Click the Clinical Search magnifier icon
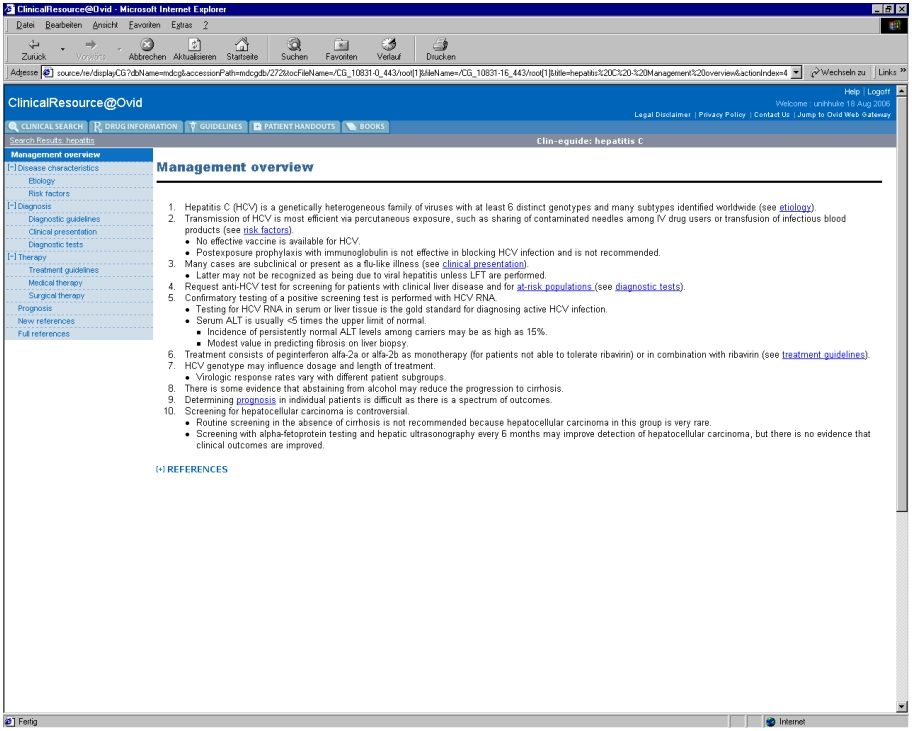The height and width of the screenshot is (731, 912). (13, 127)
